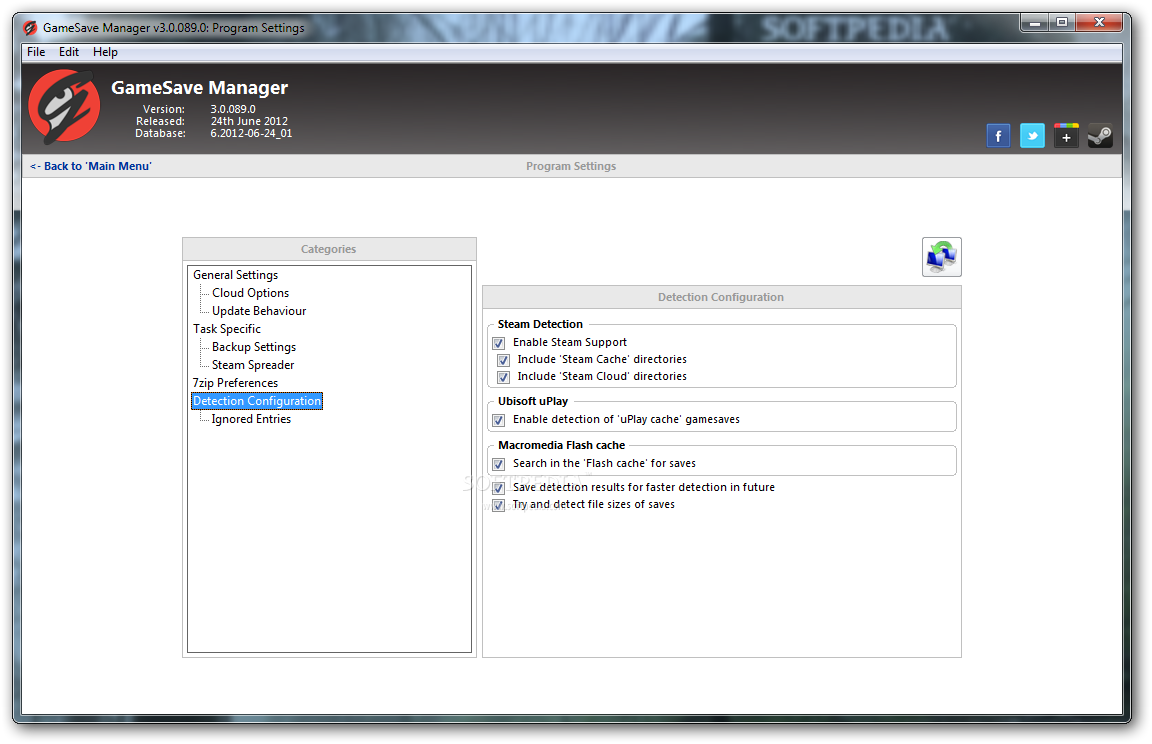Open the Twitter icon in header

click(x=1032, y=136)
